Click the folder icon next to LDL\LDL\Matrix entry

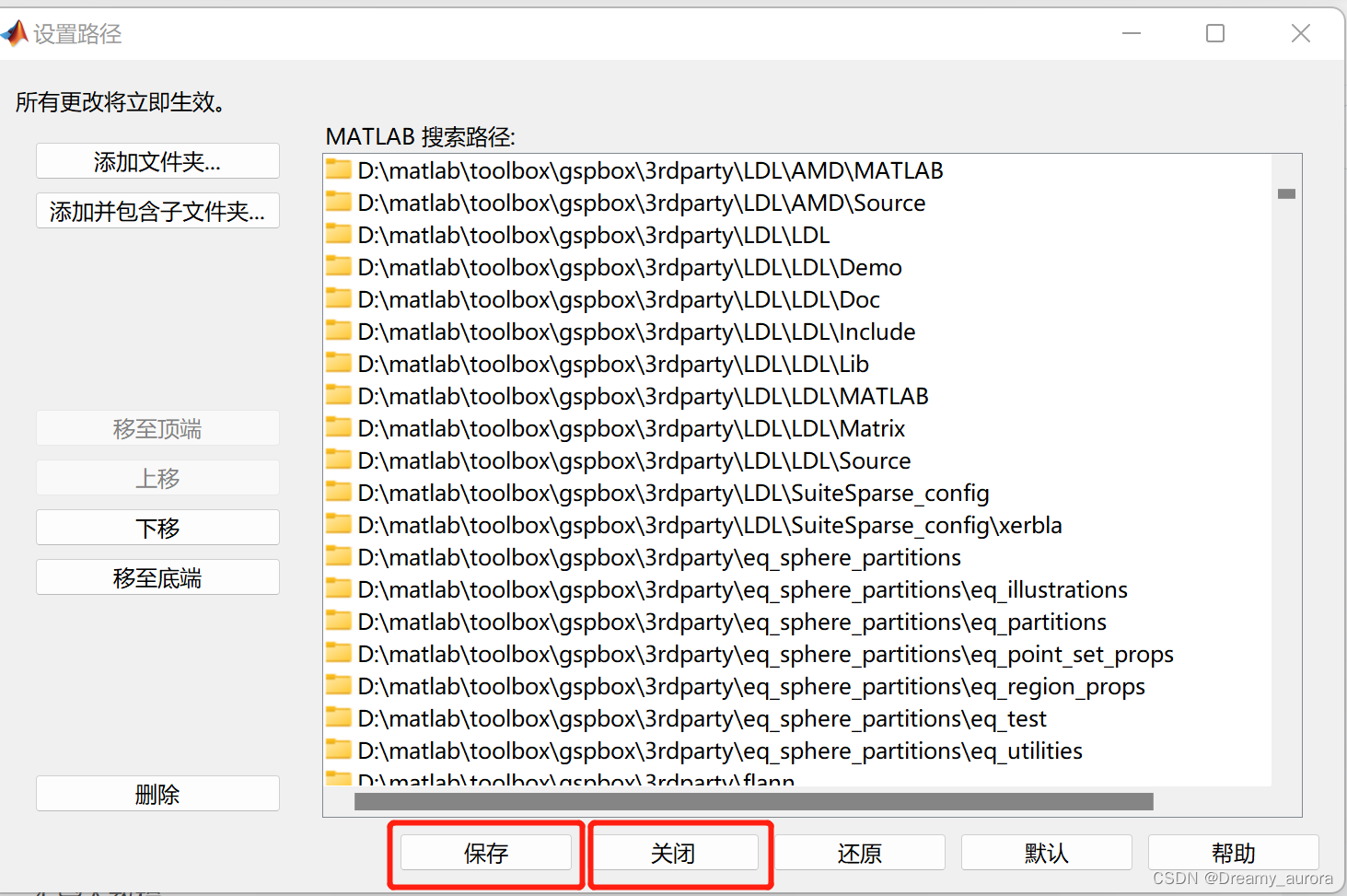pyautogui.click(x=338, y=427)
